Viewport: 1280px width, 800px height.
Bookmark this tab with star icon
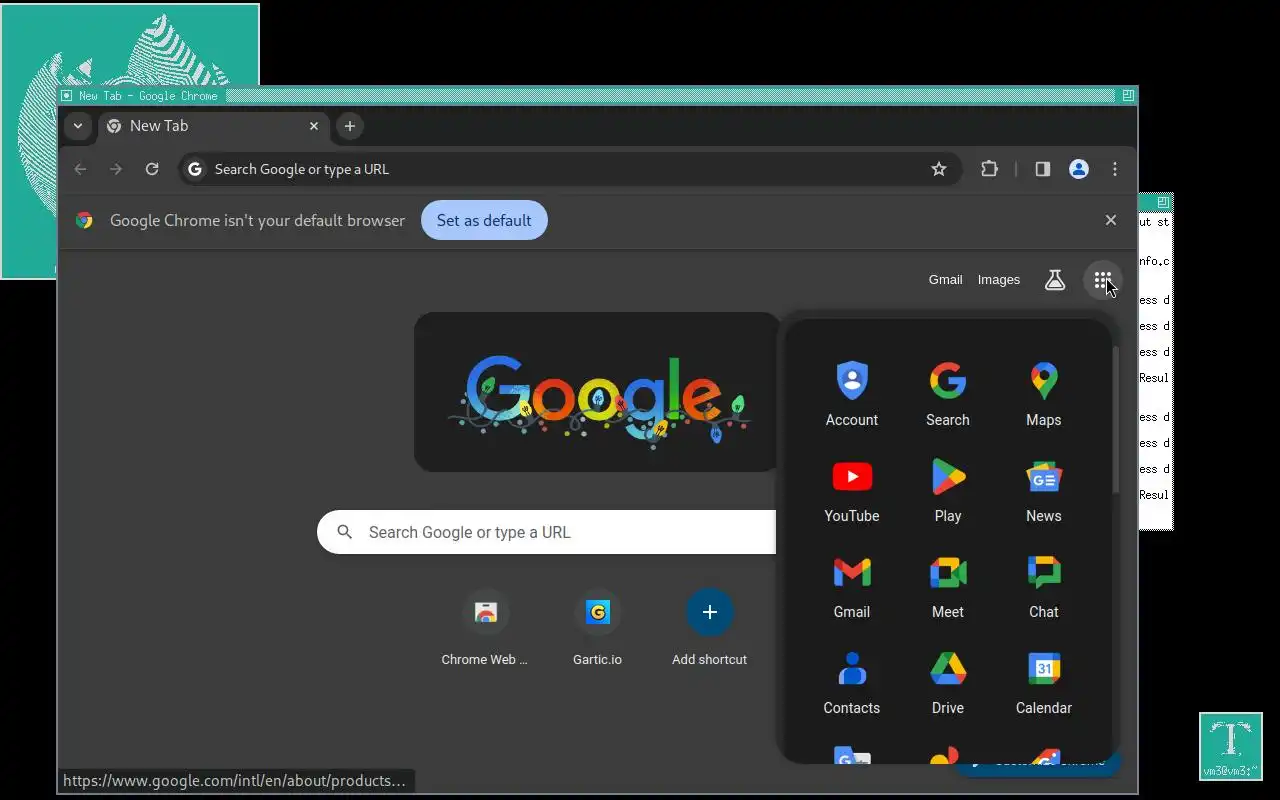tap(939, 169)
